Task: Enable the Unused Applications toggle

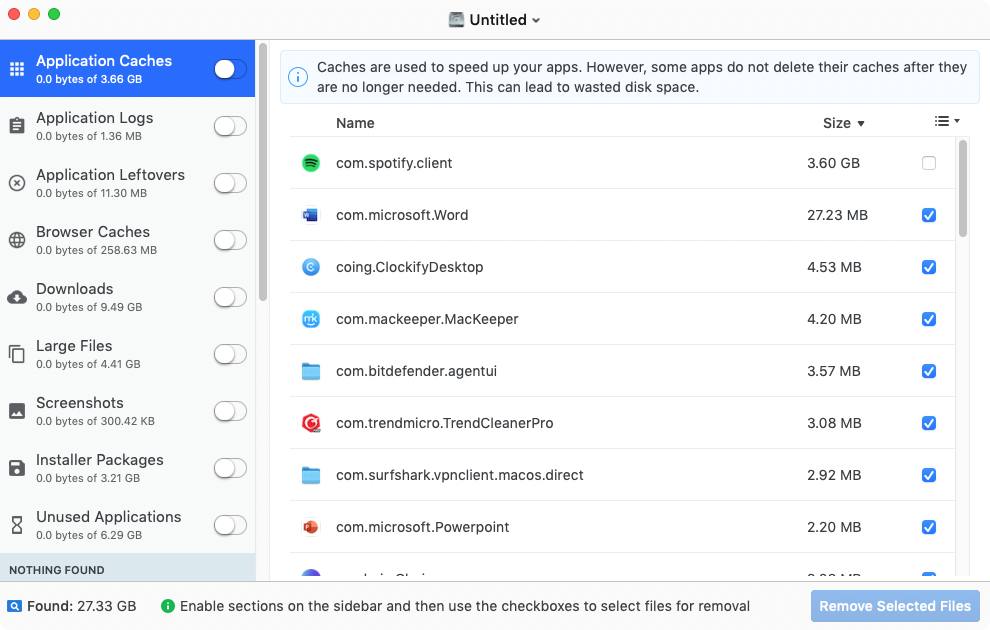Action: tap(230, 525)
